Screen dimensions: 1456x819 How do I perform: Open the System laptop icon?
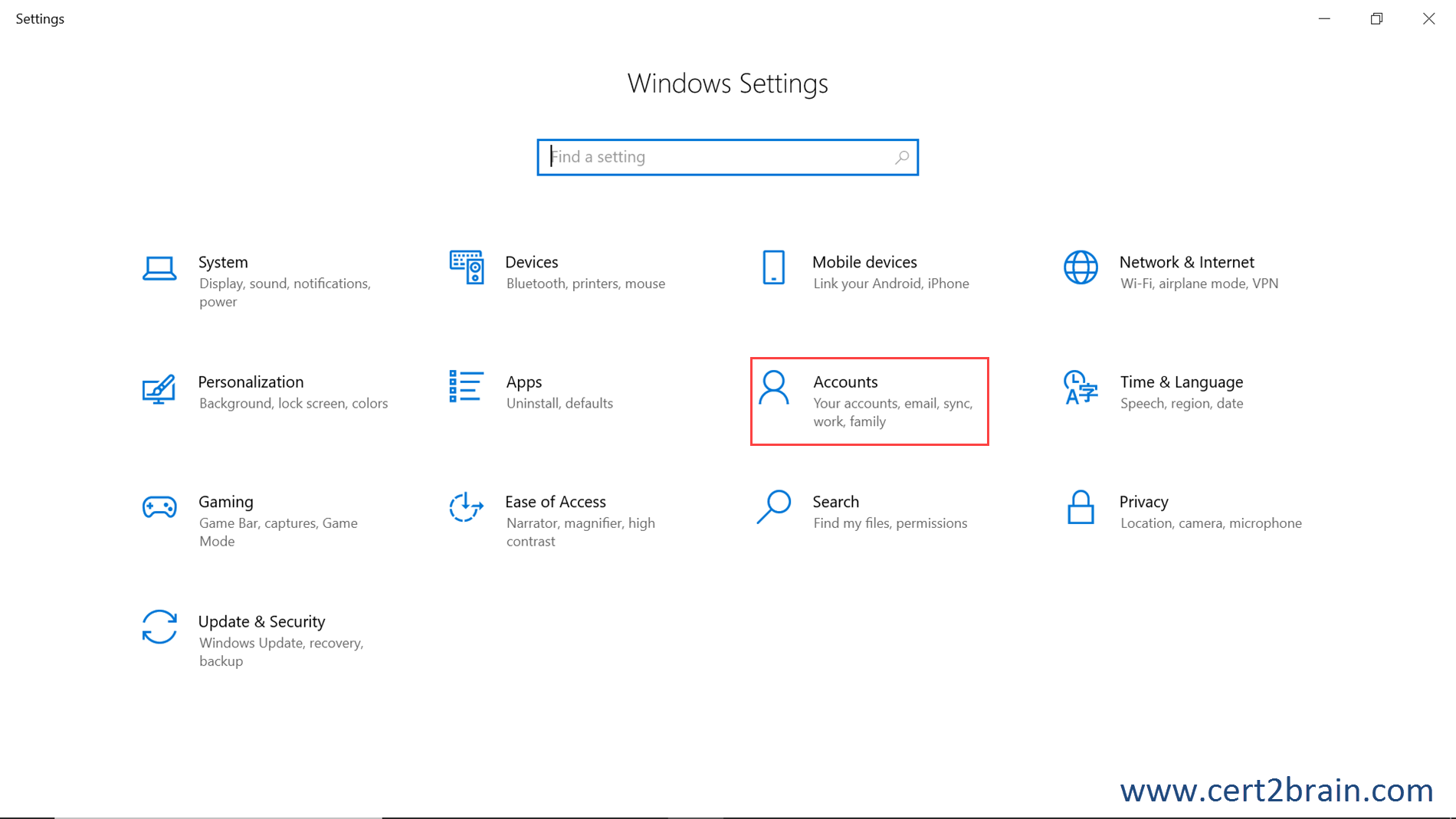pyautogui.click(x=159, y=268)
